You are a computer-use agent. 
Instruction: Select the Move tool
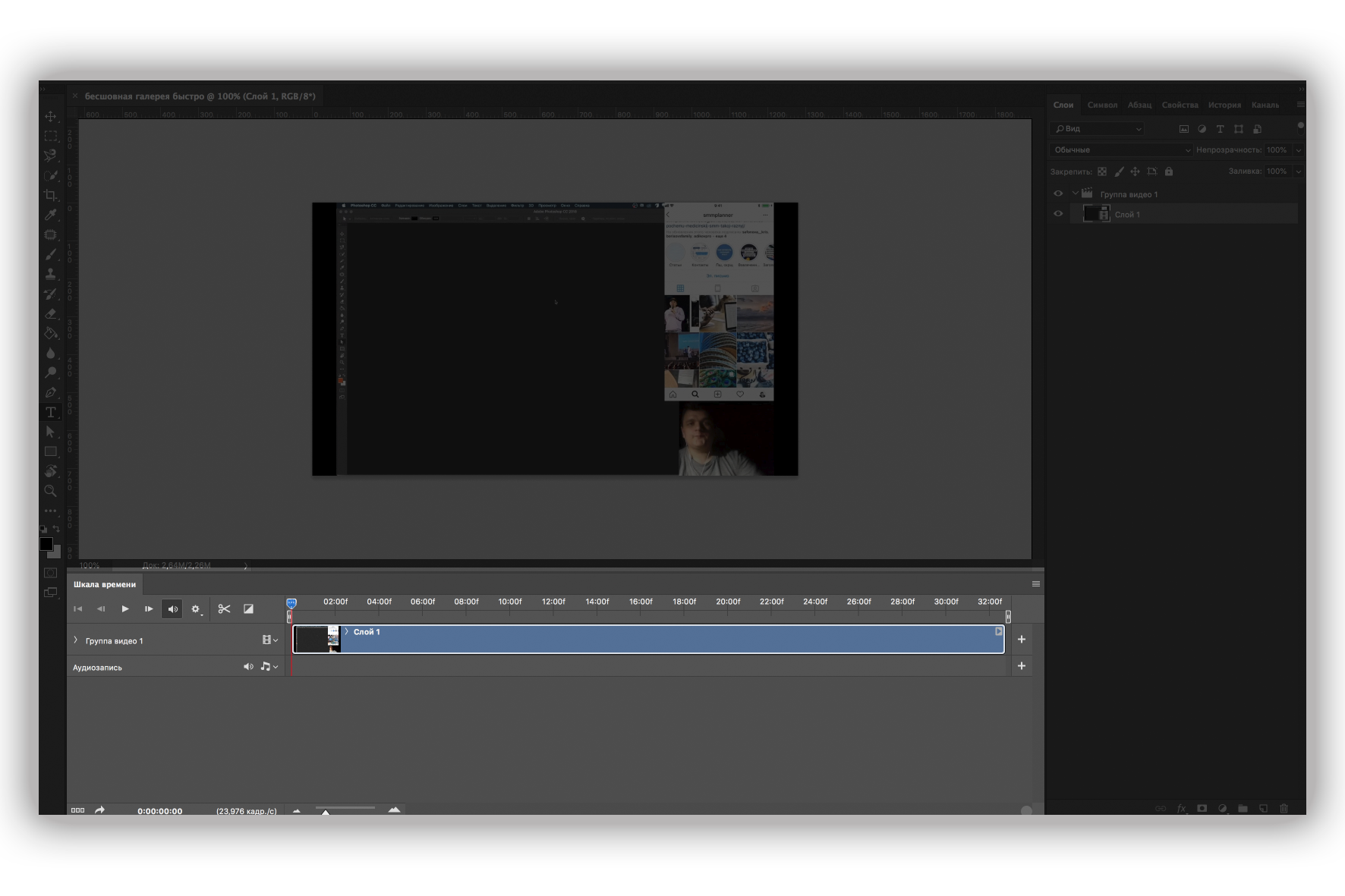51,116
